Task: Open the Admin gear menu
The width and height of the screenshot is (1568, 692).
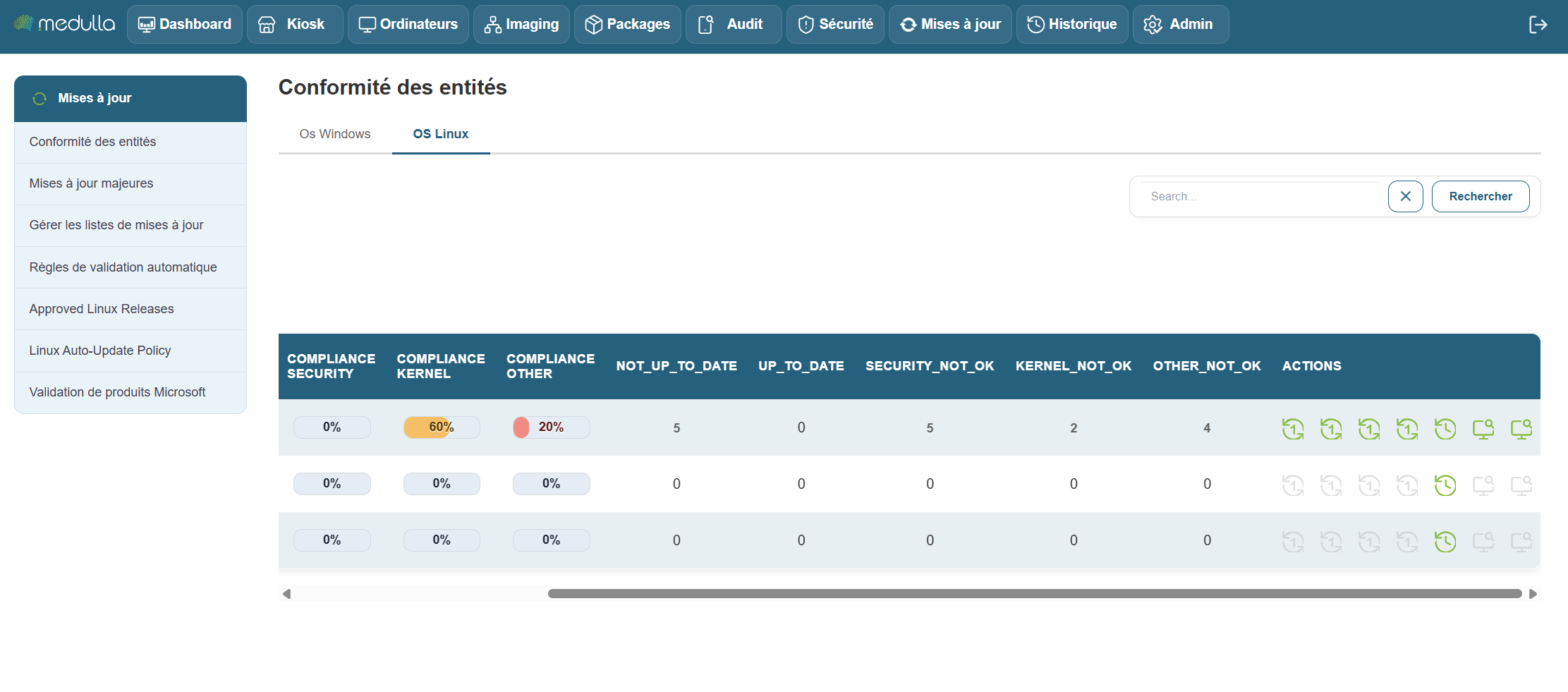Action: pos(1181,24)
